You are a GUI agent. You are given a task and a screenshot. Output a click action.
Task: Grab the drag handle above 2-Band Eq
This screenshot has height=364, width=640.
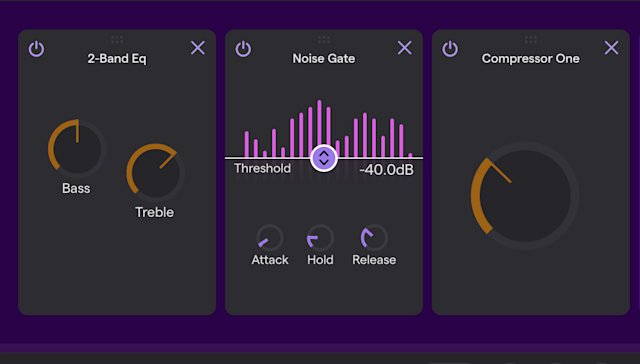(117, 40)
